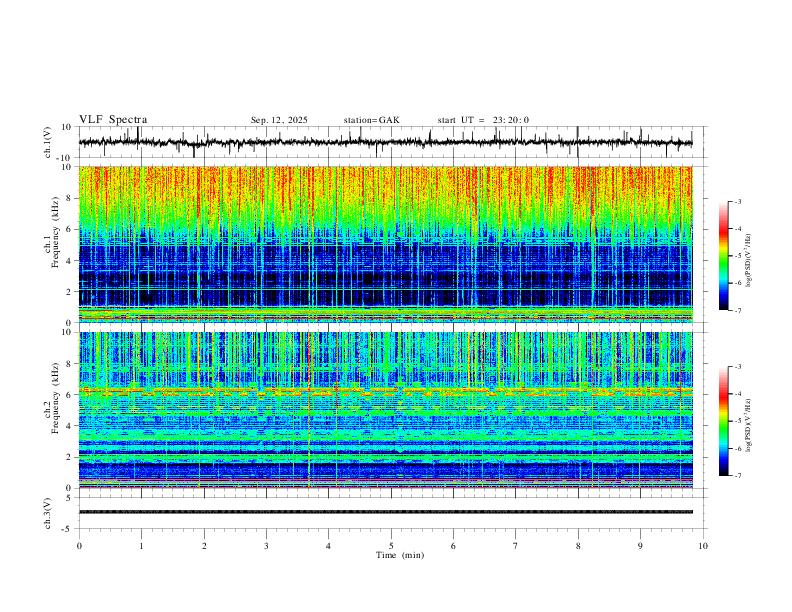792x612 pixels.
Task: Click the ch.1 spectrogram panel
Action: pos(385,244)
